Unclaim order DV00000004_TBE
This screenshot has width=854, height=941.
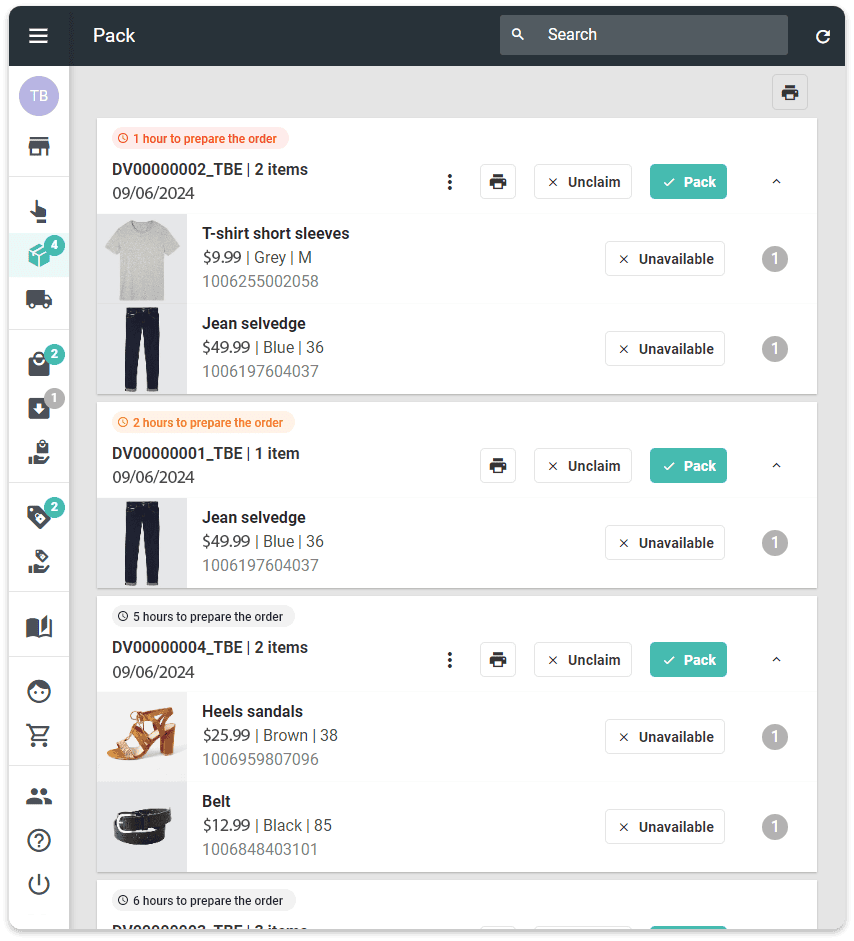582,660
